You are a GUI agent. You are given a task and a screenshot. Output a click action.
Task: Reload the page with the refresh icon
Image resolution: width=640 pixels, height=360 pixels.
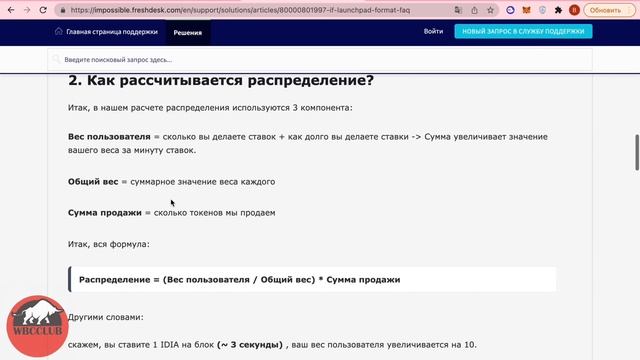43,10
